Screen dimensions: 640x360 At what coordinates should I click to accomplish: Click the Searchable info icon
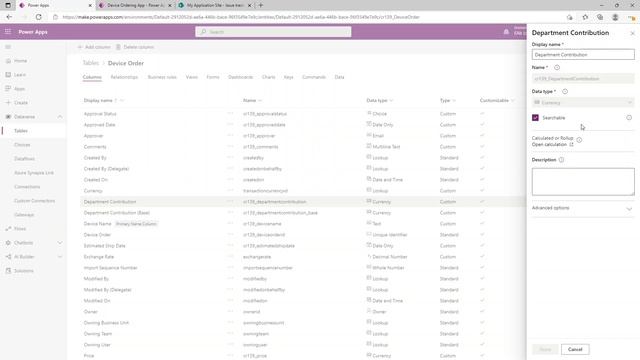629,118
